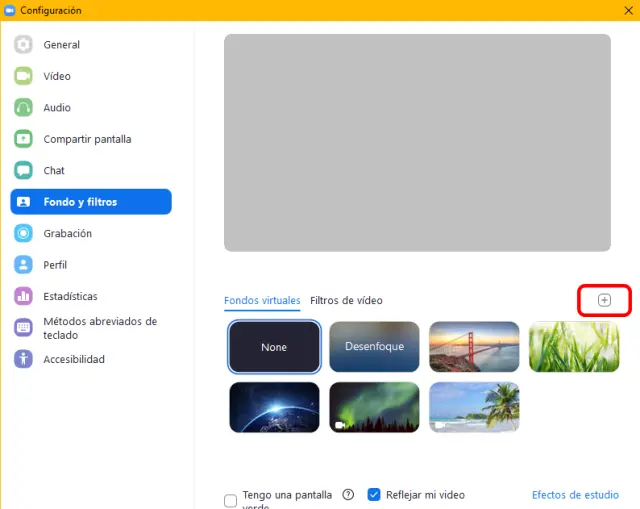Add a new virtual background with plus icon
This screenshot has width=640, height=509.
604,300
